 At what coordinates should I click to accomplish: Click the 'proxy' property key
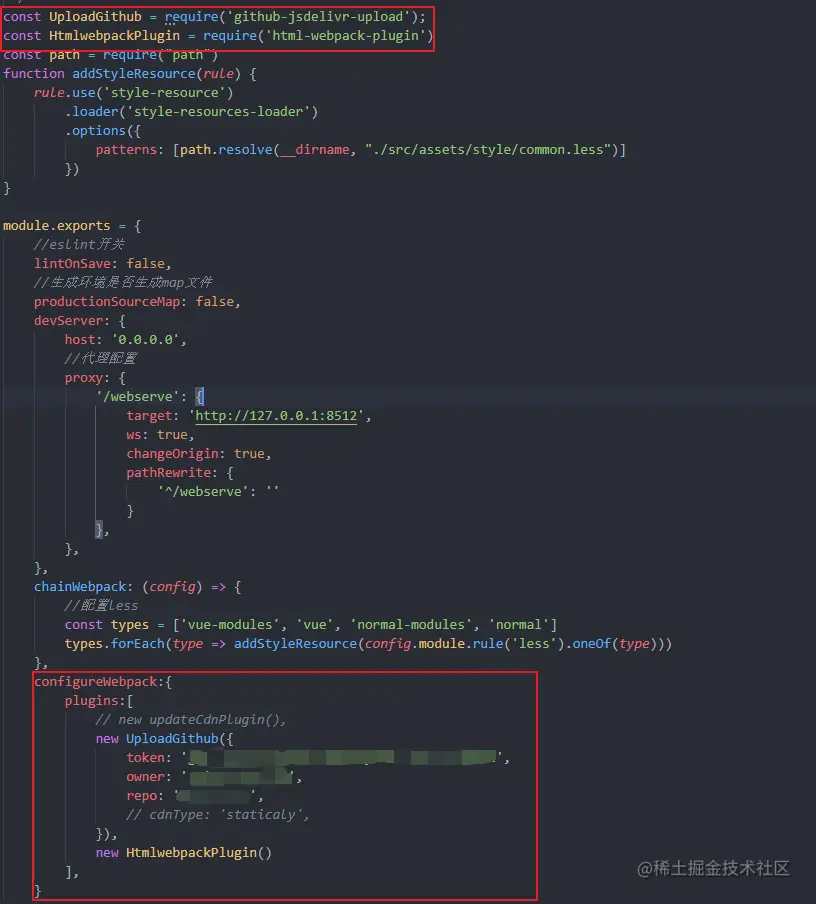(x=84, y=378)
